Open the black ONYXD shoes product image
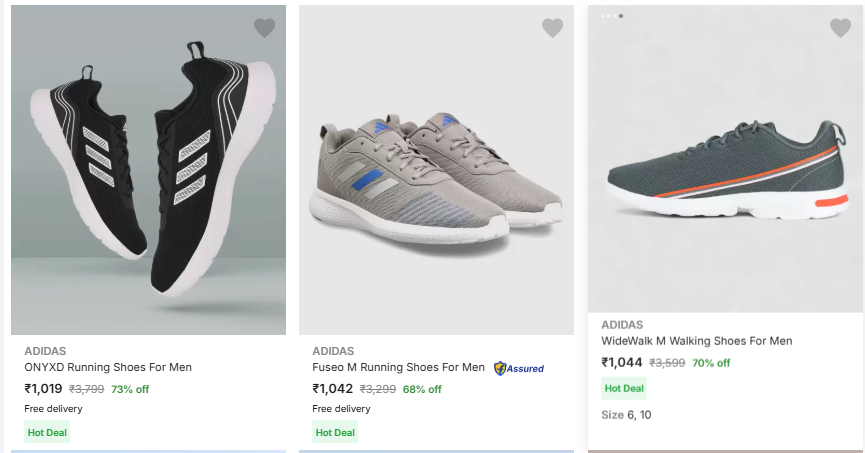This screenshot has width=865, height=453. click(148, 170)
